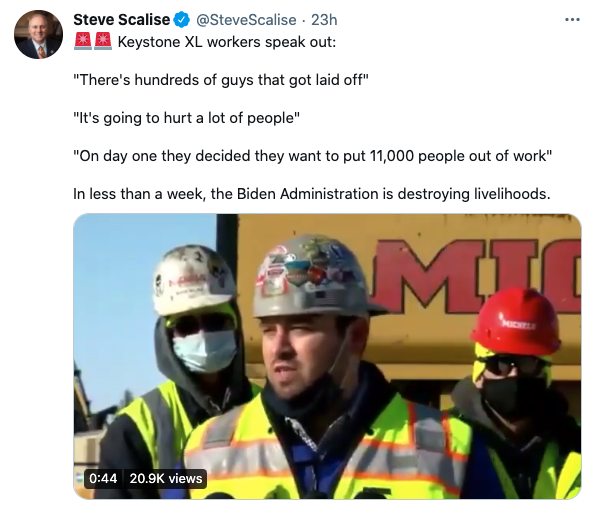Open Steve Scalise's profile avatar
The image size is (596, 507).
pos(38,35)
